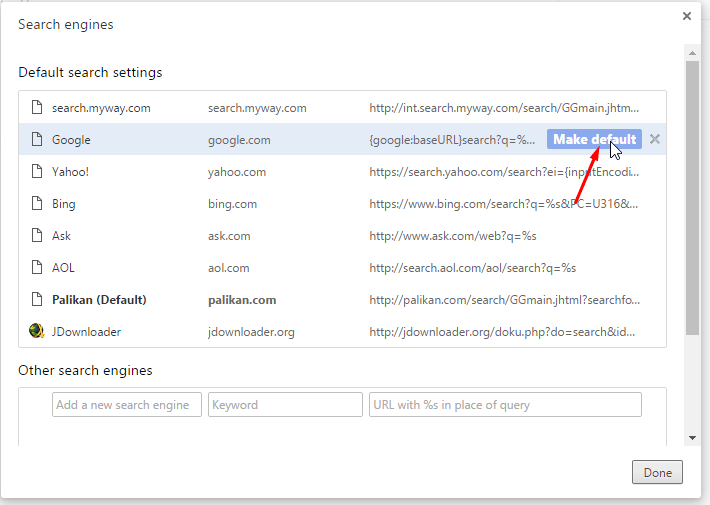Click the Done button
The width and height of the screenshot is (710, 505).
coord(657,472)
